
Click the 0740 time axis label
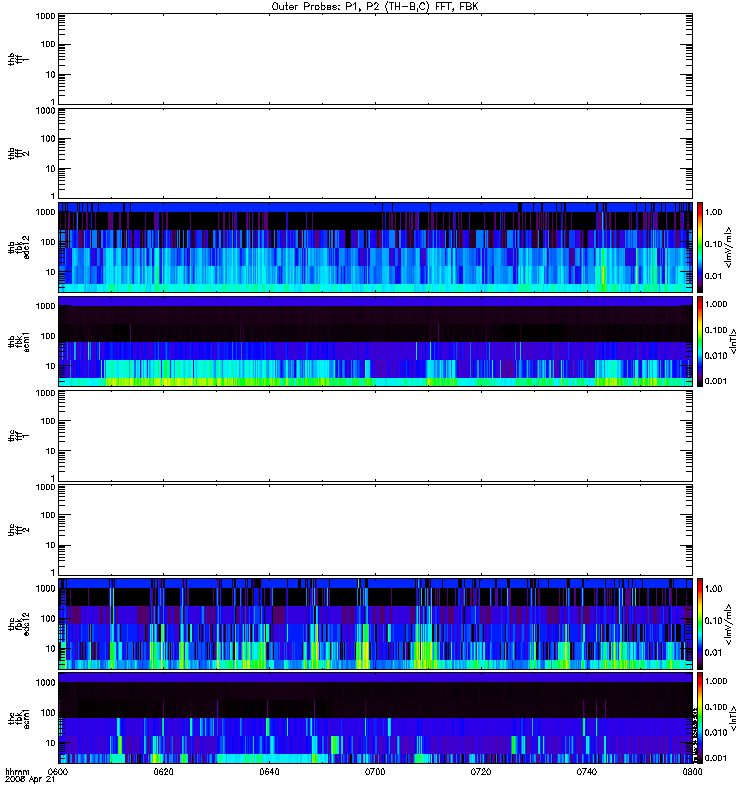pos(587,771)
